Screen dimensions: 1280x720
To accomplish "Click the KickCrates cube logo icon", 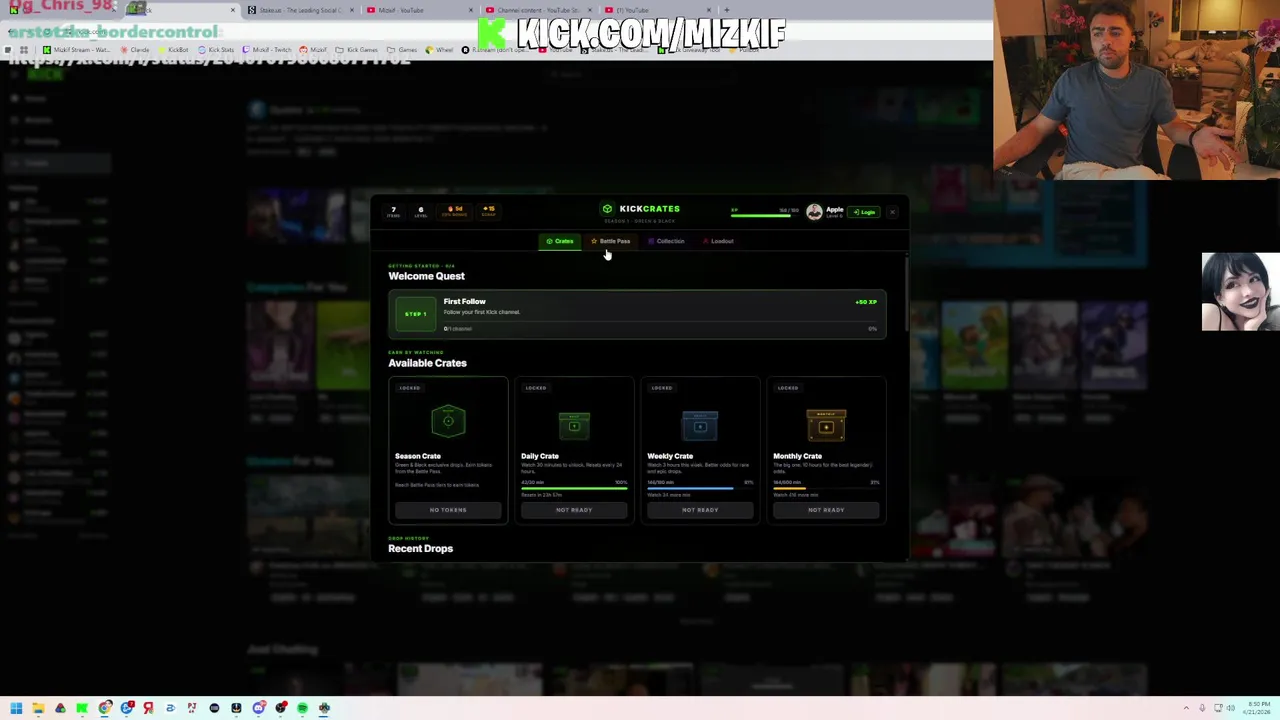I will pyautogui.click(x=607, y=209).
